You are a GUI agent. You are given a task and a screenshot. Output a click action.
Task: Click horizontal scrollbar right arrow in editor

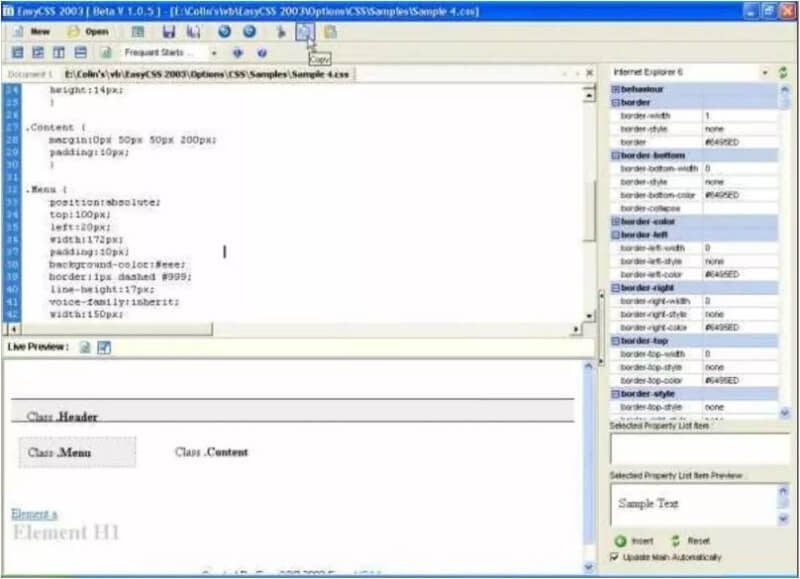click(x=576, y=330)
